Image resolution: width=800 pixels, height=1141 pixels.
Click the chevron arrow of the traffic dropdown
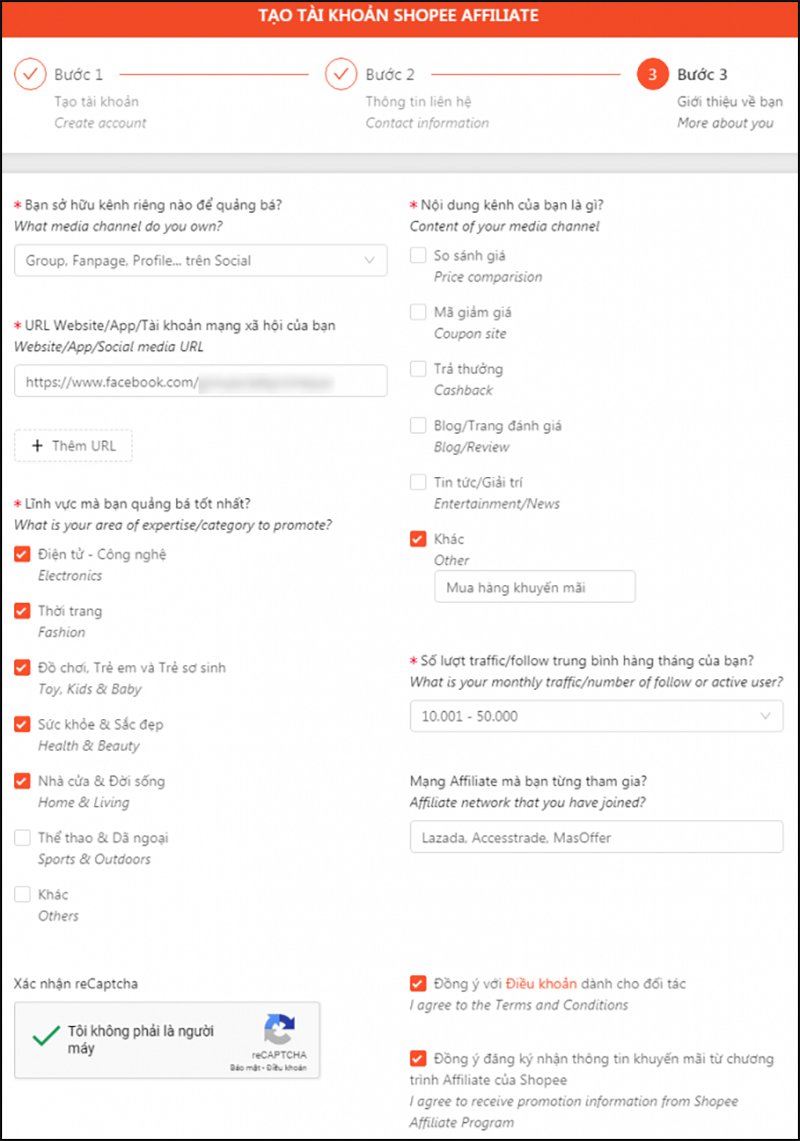click(x=765, y=716)
